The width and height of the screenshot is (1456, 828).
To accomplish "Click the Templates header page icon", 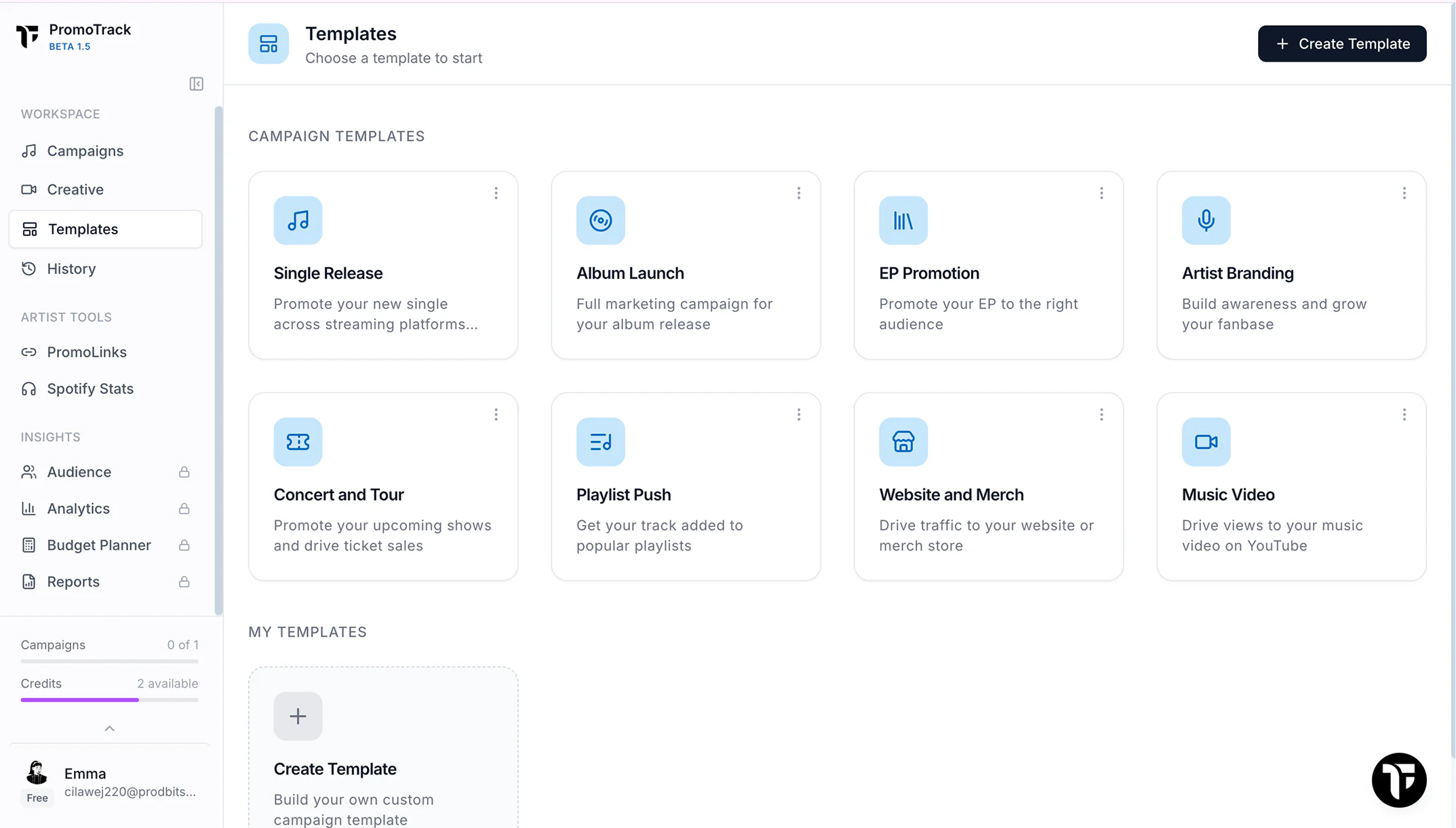I will [x=269, y=44].
